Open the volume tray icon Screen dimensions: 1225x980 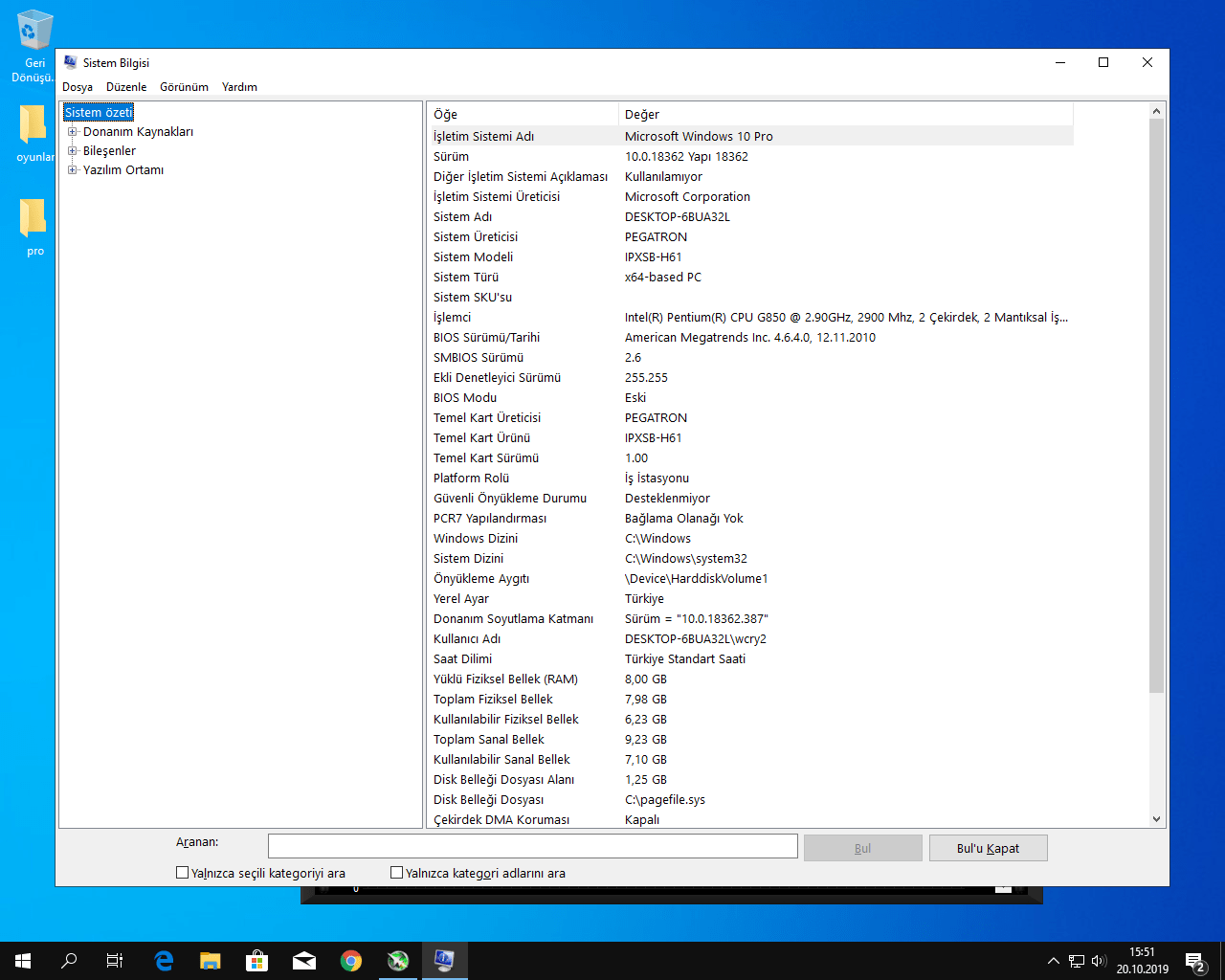tap(1099, 961)
